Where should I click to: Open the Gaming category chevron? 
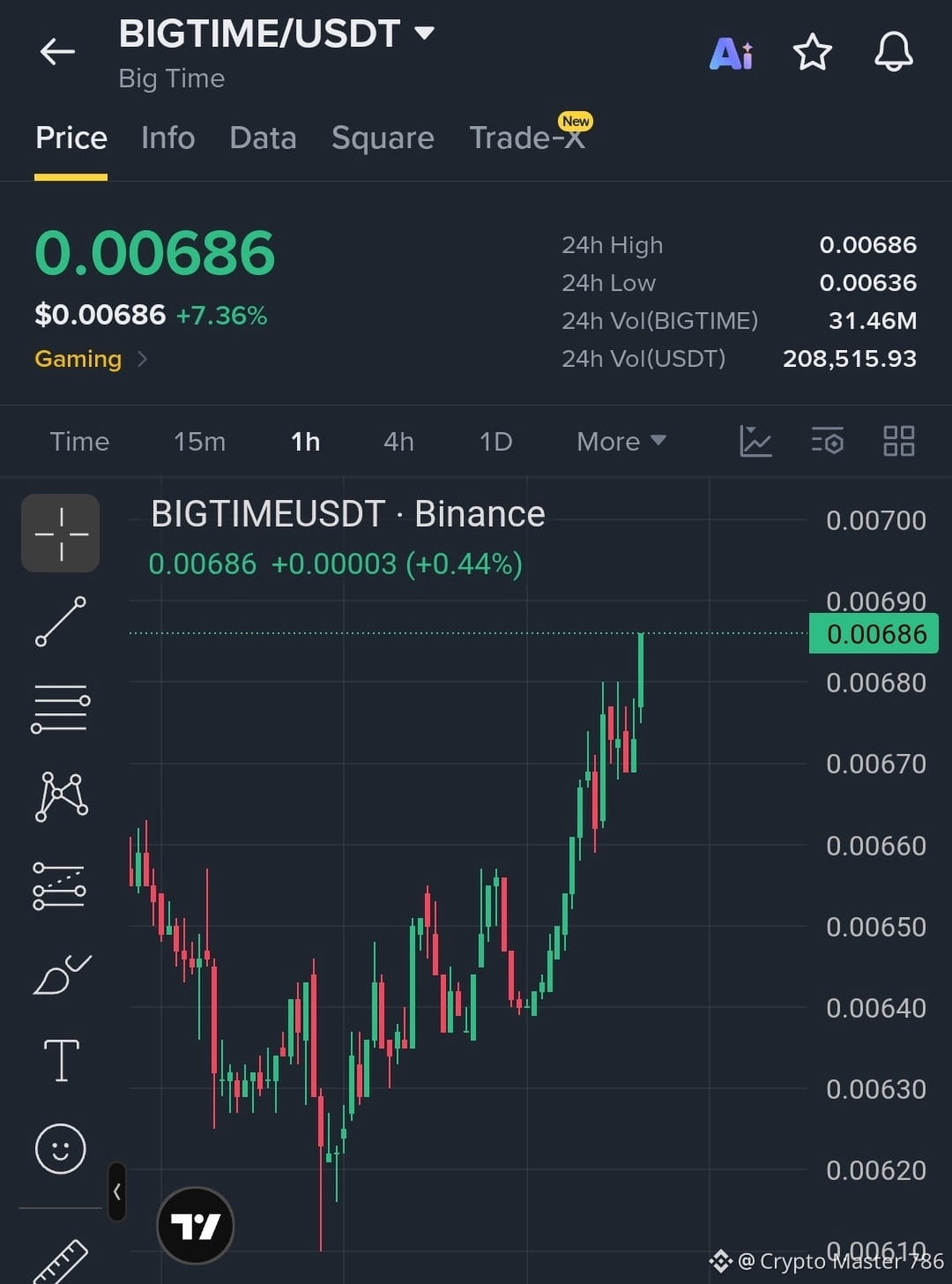coord(142,359)
